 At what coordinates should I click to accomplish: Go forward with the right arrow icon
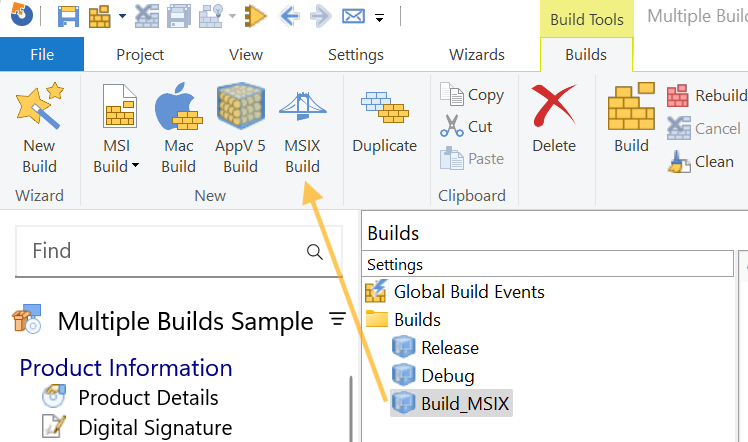tap(321, 17)
